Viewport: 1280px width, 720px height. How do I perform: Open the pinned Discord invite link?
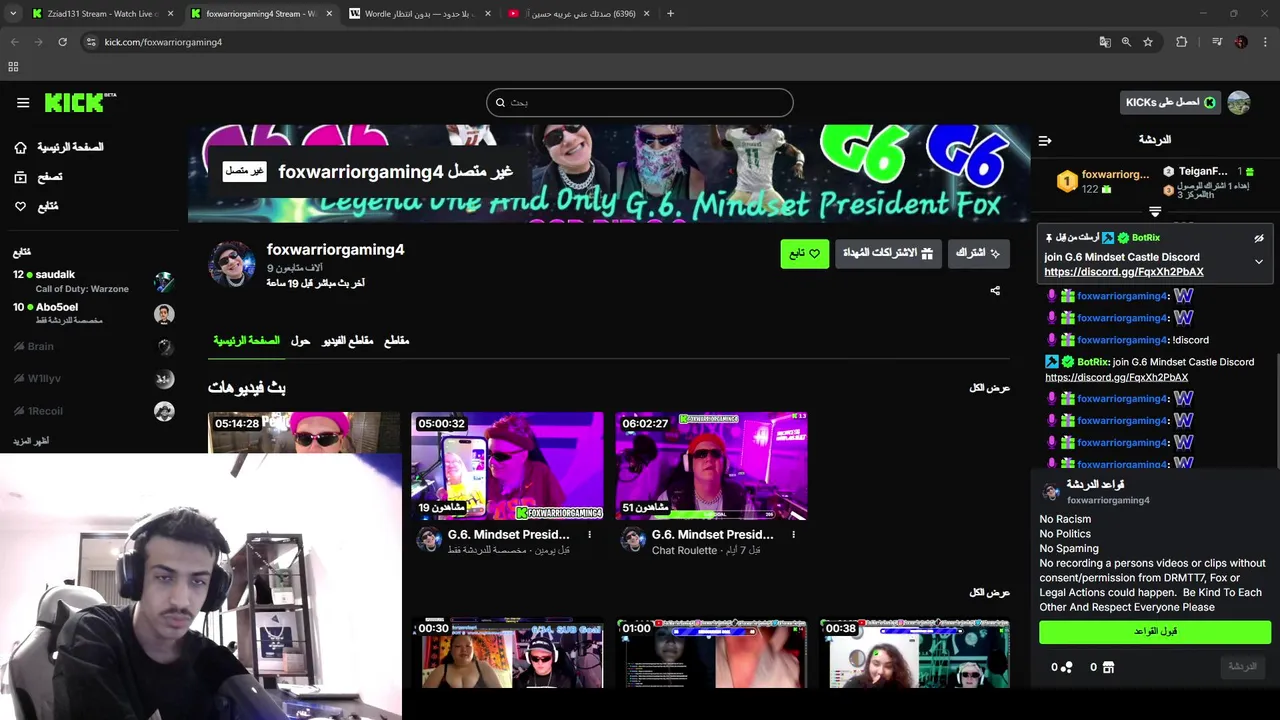tap(1124, 272)
